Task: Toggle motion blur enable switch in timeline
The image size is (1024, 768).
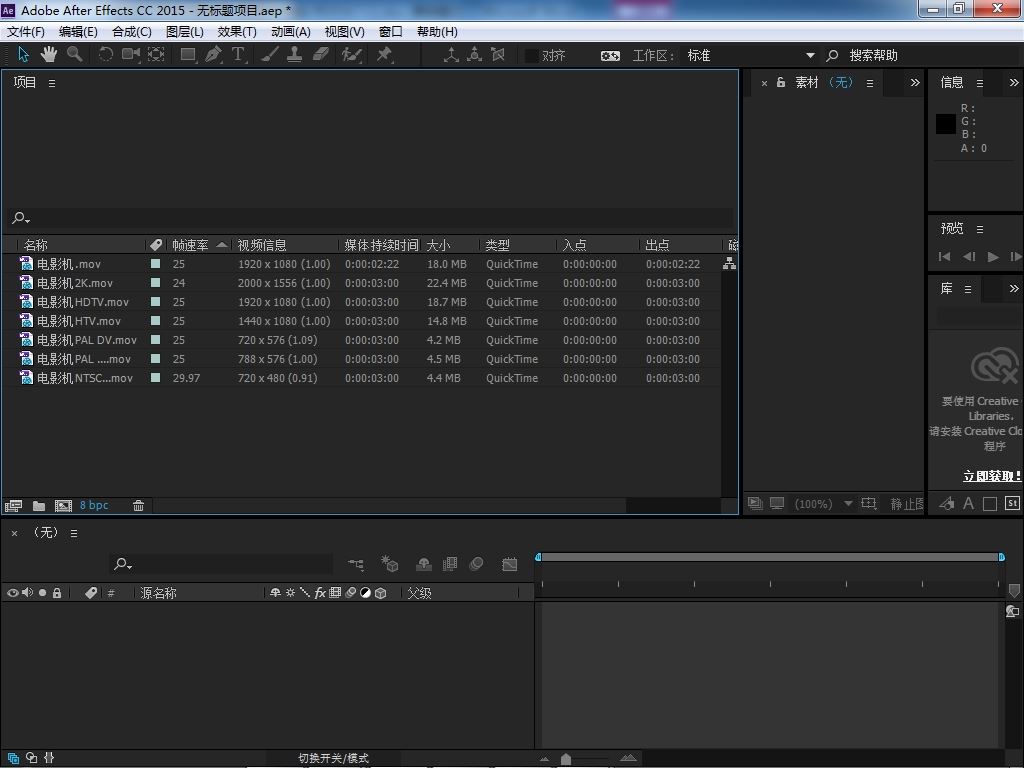Action: coord(477,564)
